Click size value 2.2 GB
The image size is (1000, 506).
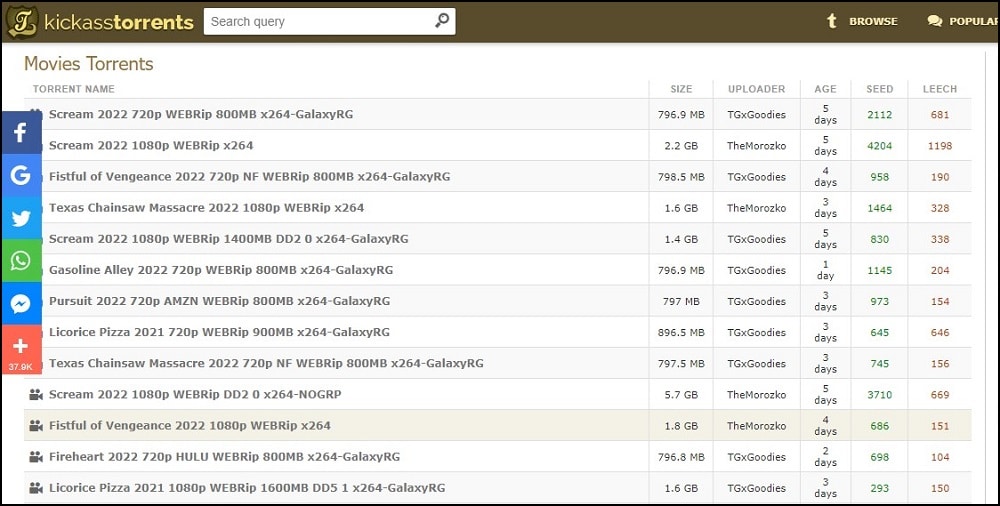pyautogui.click(x=681, y=145)
